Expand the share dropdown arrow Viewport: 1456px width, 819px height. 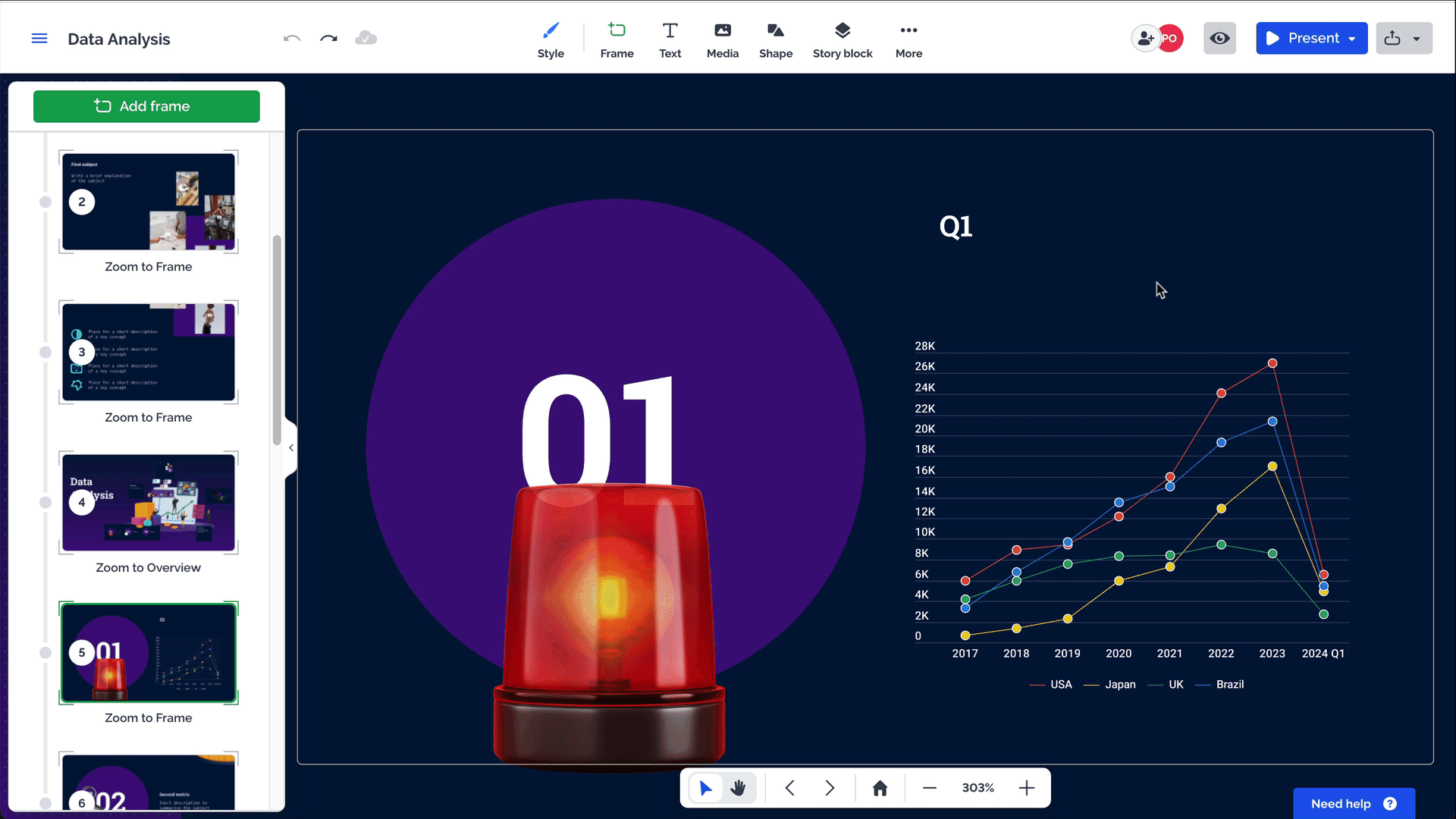(x=1417, y=39)
